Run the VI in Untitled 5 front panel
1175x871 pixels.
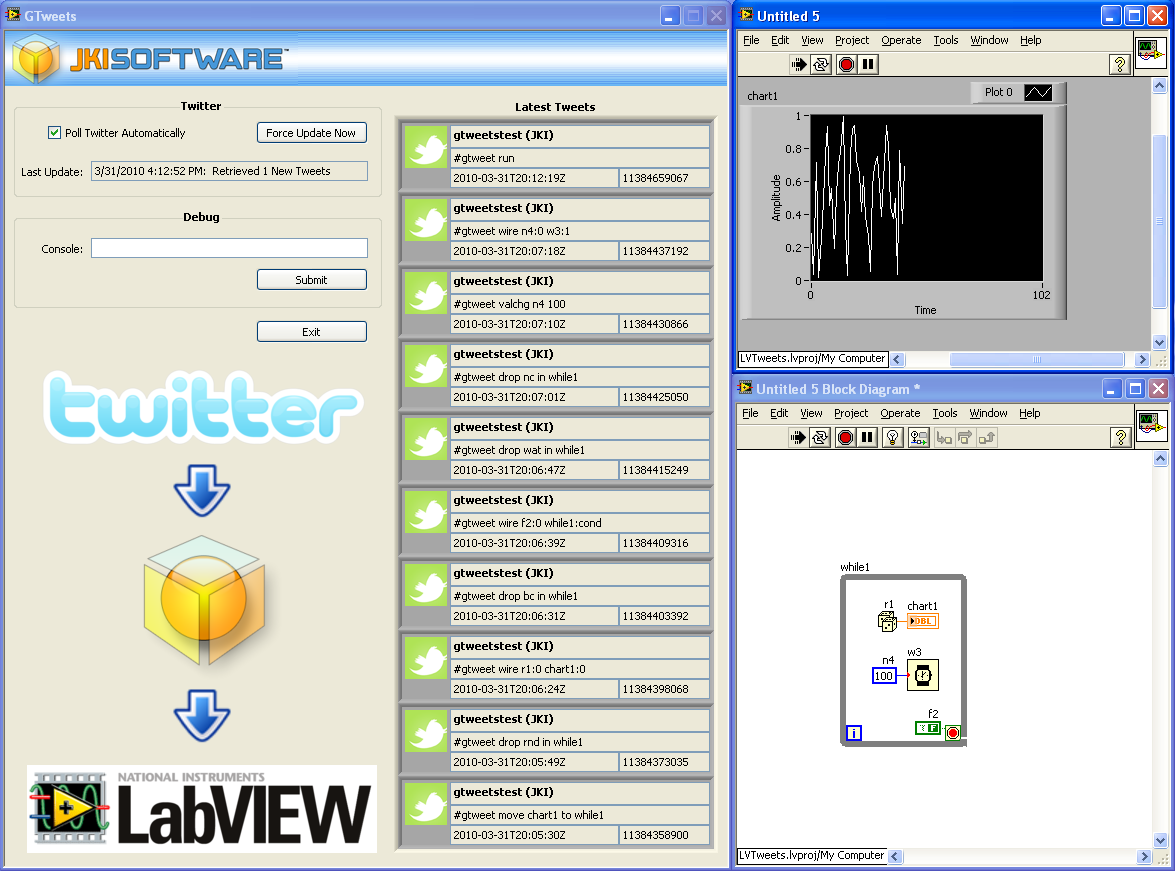point(799,64)
